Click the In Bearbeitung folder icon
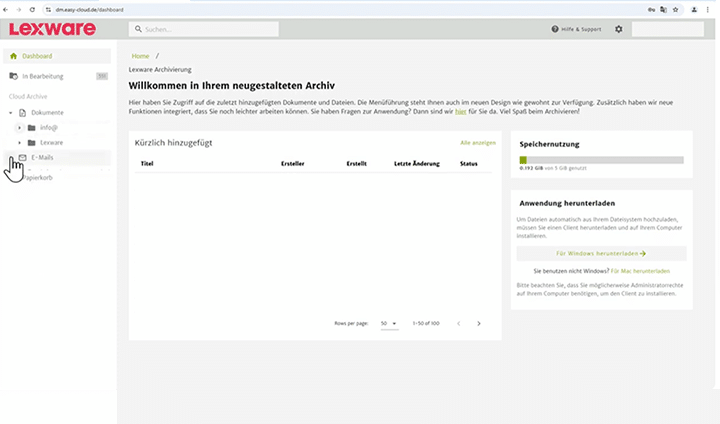 (x=13, y=76)
